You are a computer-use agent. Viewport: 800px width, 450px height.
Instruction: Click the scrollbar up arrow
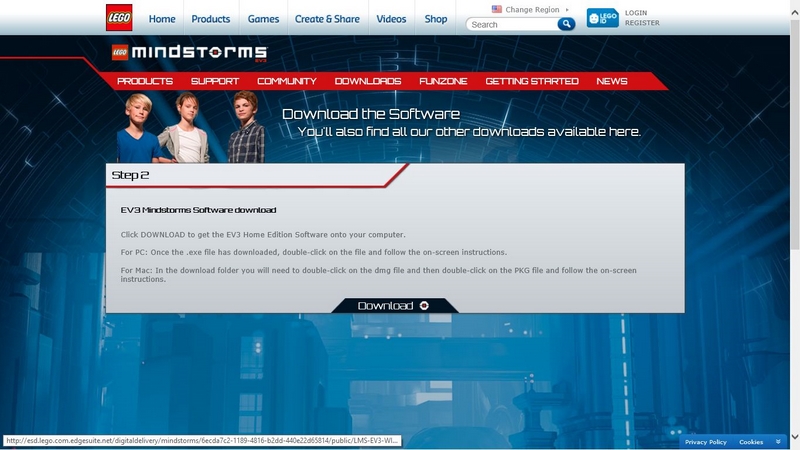(795, 13)
